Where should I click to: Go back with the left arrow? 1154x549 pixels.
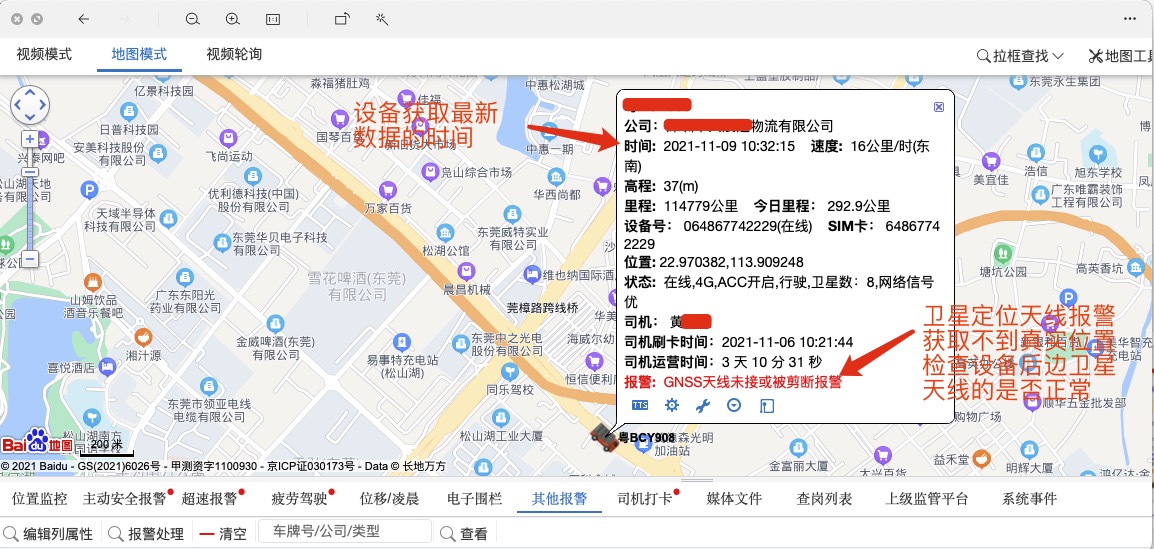pos(83,19)
